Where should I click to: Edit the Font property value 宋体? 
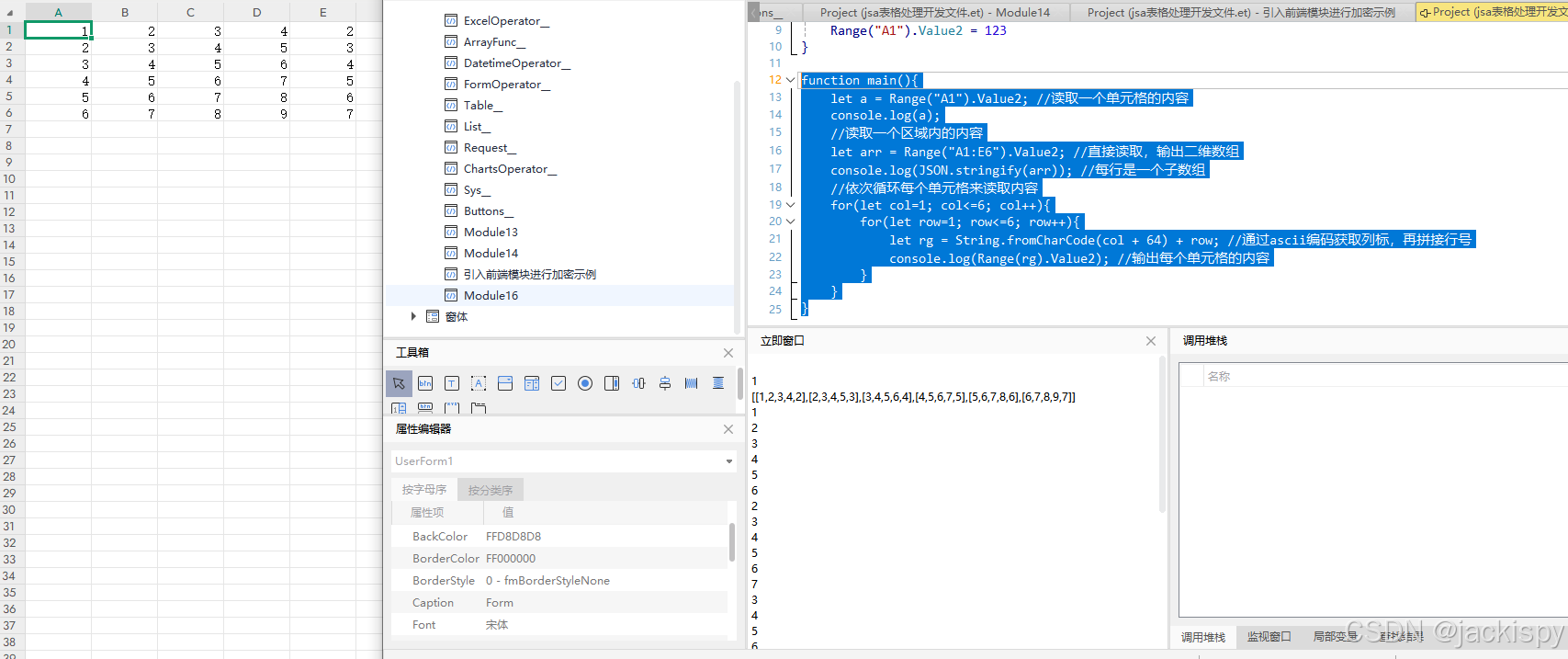click(x=497, y=625)
